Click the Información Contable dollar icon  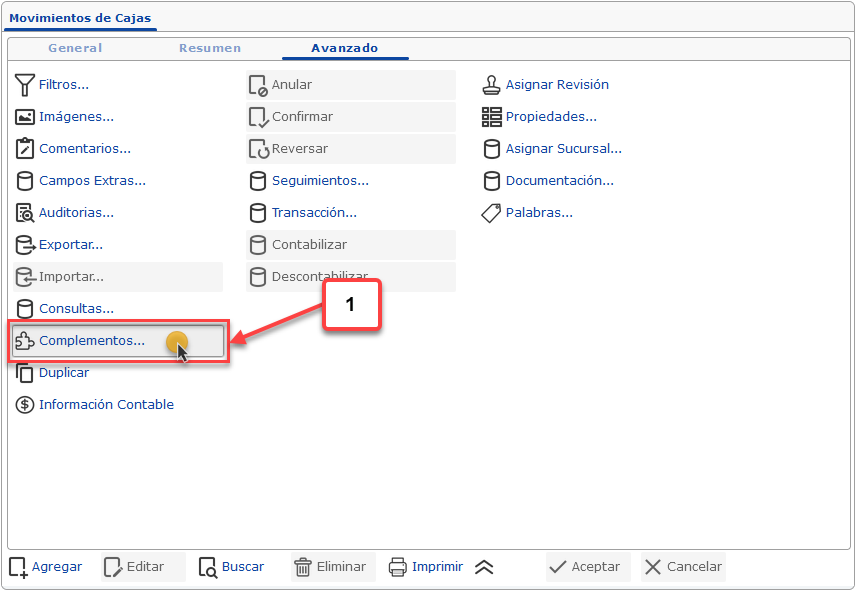click(x=25, y=405)
